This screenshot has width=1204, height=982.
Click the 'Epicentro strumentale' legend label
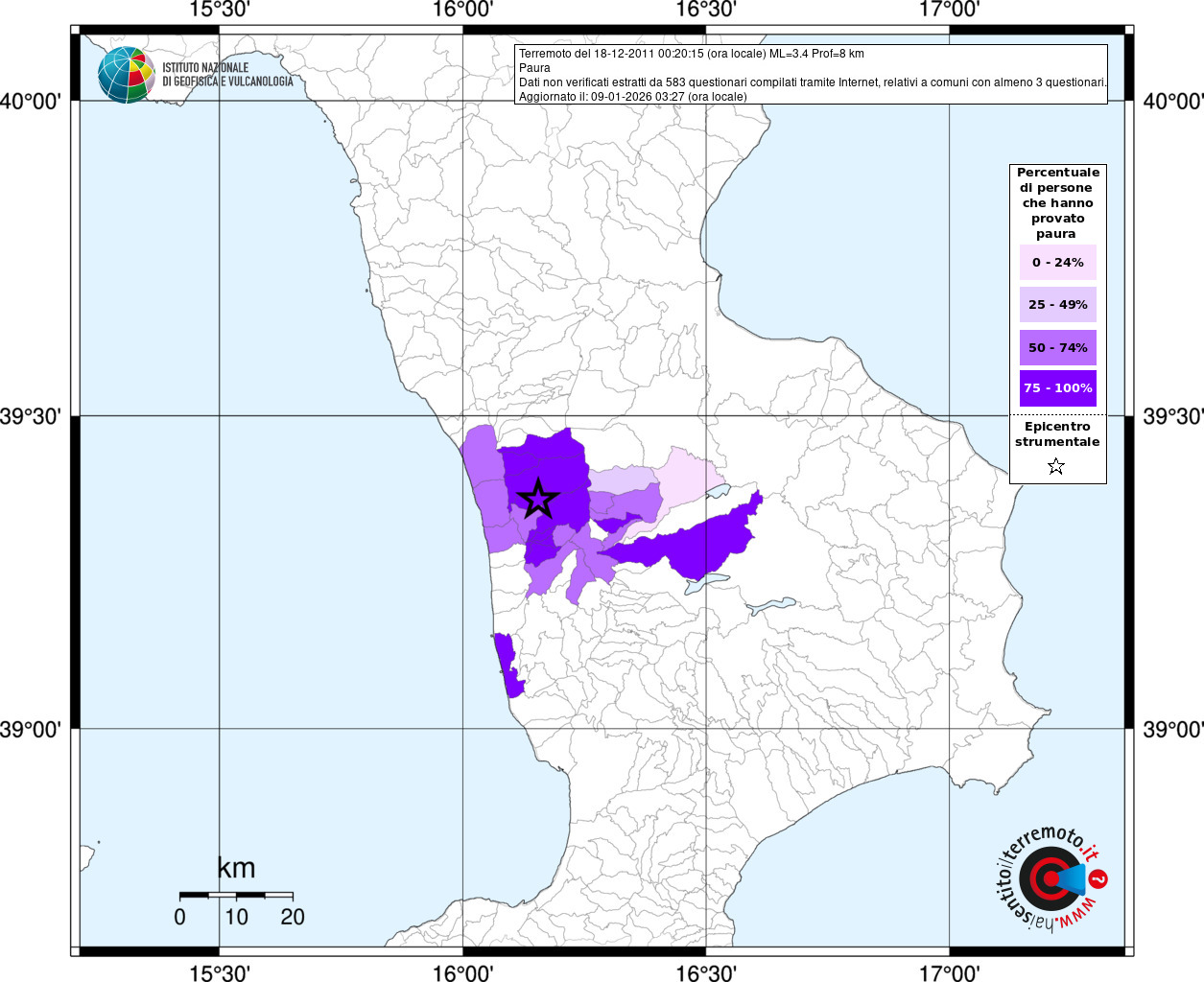coord(1057,434)
